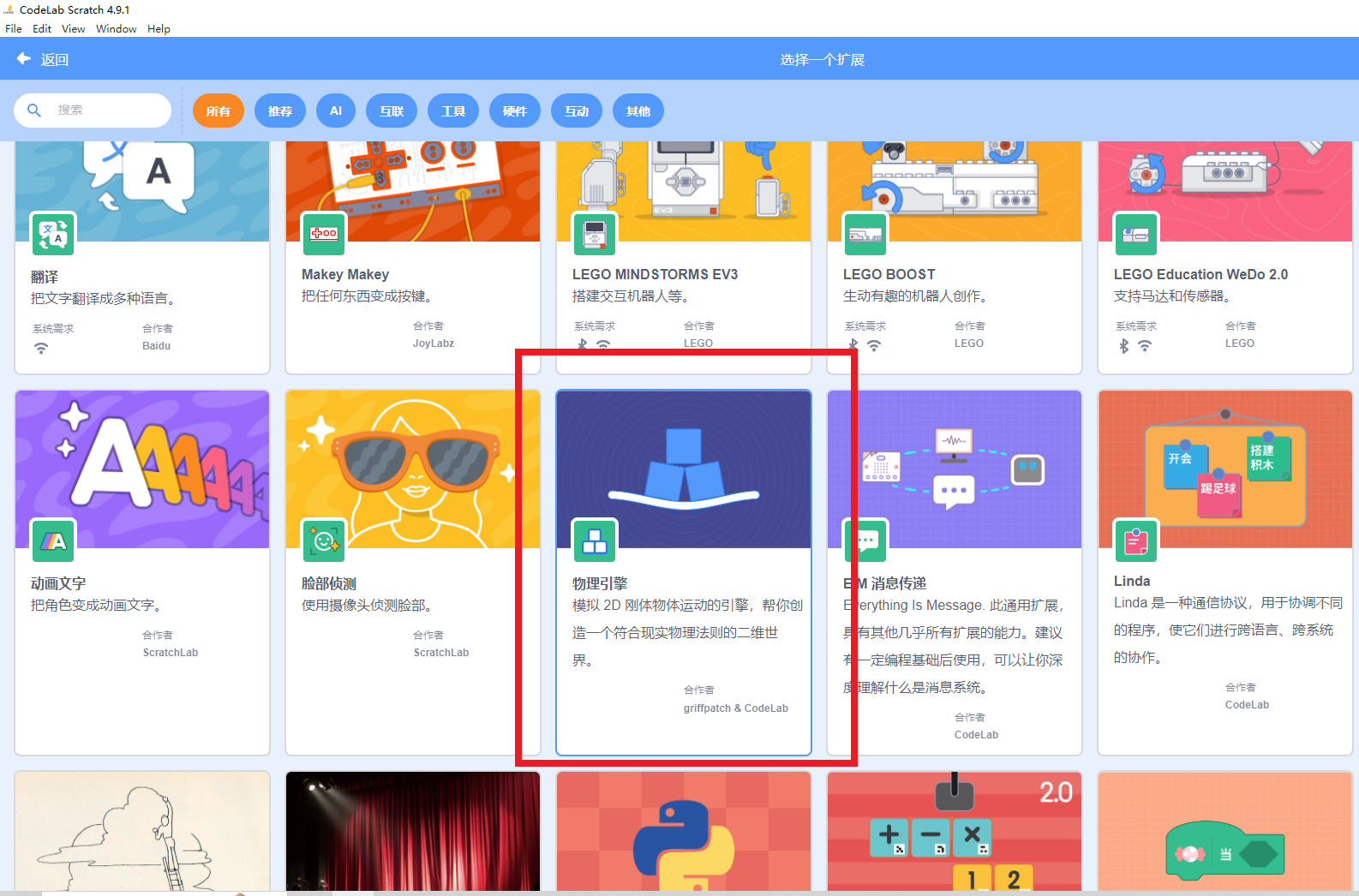Select the 互动 filter tag

tap(577, 111)
